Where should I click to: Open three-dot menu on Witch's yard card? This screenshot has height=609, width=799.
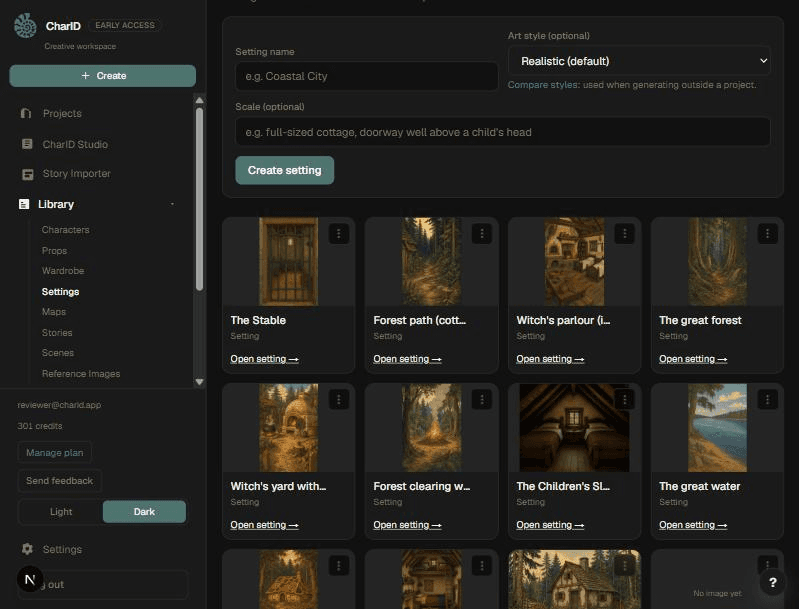pyautogui.click(x=339, y=400)
